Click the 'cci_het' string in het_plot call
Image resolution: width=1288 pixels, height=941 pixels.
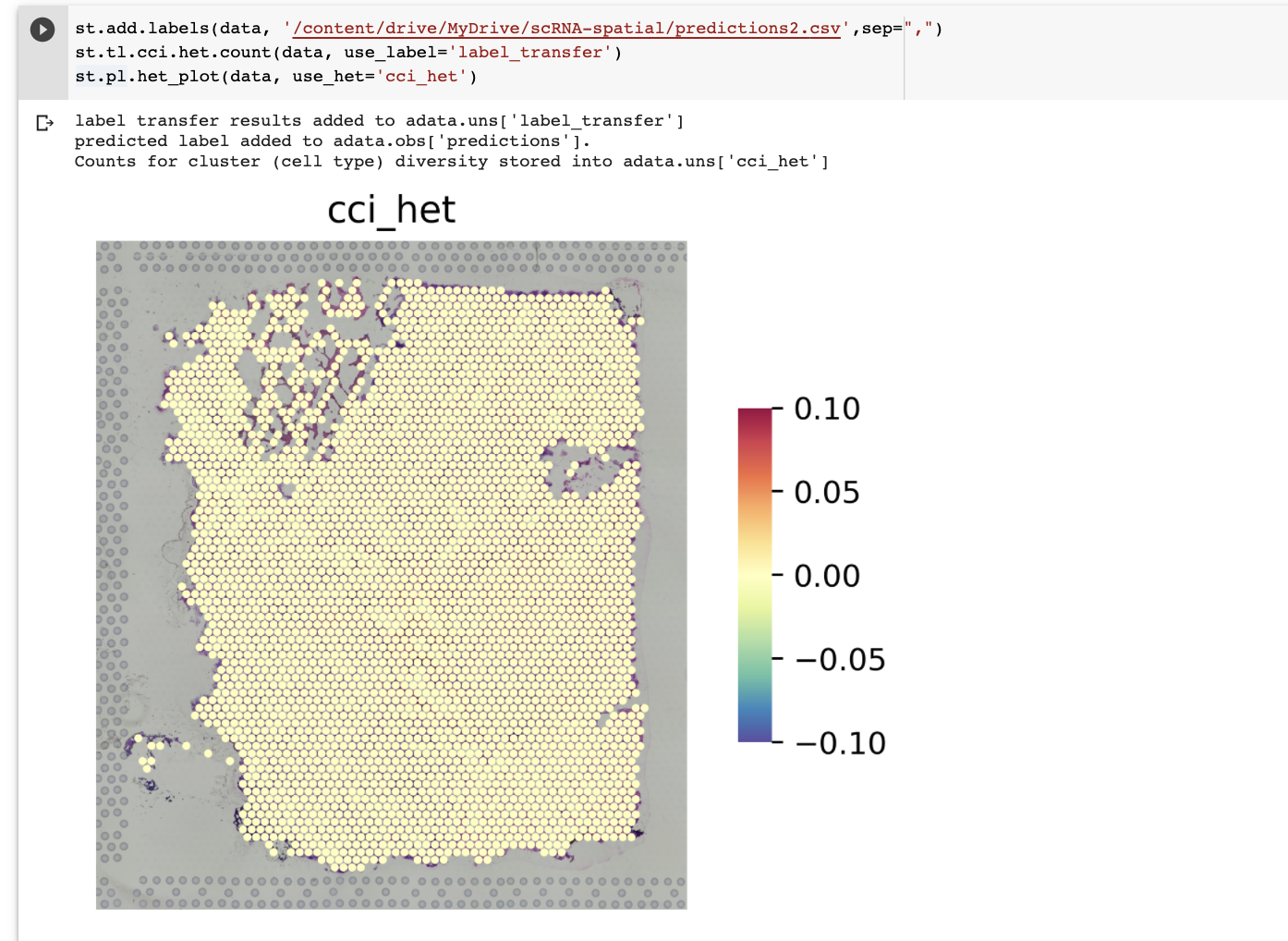(423, 77)
